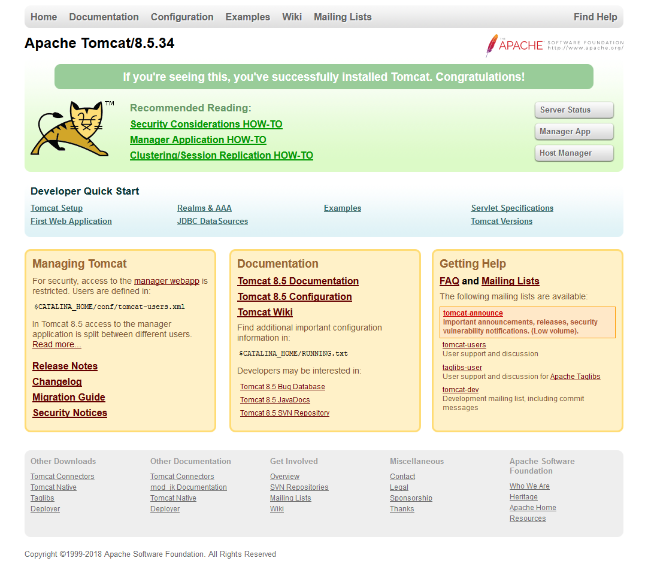Open Tomcat 8.5 Documentation link

pos(298,281)
